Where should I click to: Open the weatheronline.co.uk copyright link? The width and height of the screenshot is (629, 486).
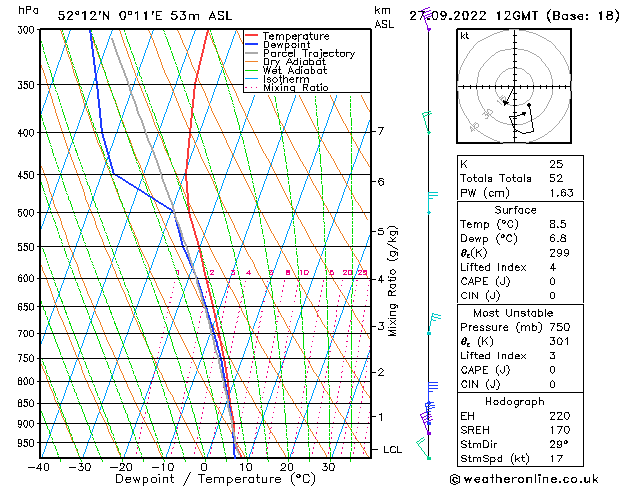coord(524,479)
